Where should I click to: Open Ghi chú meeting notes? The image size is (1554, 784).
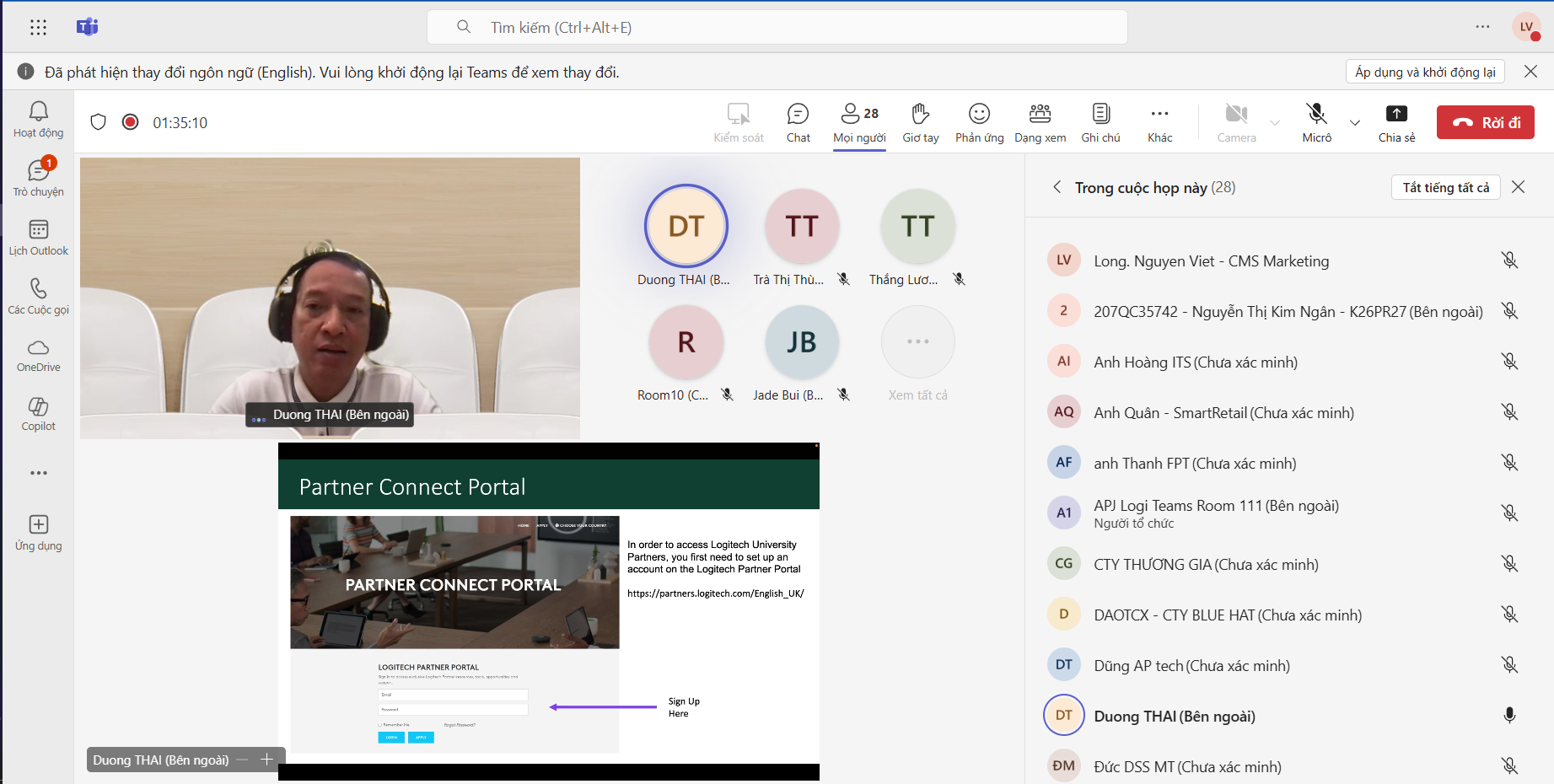click(x=1100, y=122)
